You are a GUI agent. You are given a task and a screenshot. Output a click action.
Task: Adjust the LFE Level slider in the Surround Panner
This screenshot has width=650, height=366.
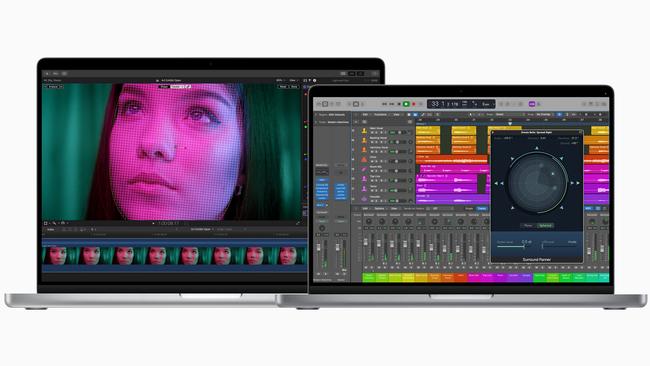(559, 247)
